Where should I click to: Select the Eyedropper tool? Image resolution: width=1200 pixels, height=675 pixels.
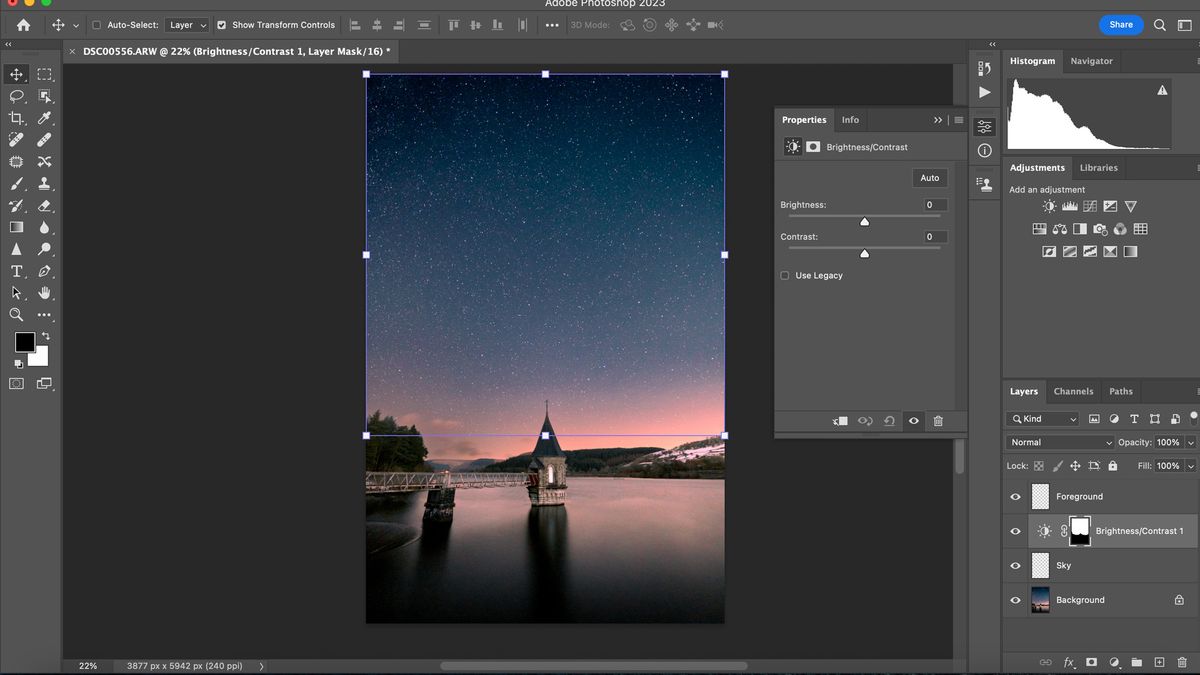(x=45, y=118)
